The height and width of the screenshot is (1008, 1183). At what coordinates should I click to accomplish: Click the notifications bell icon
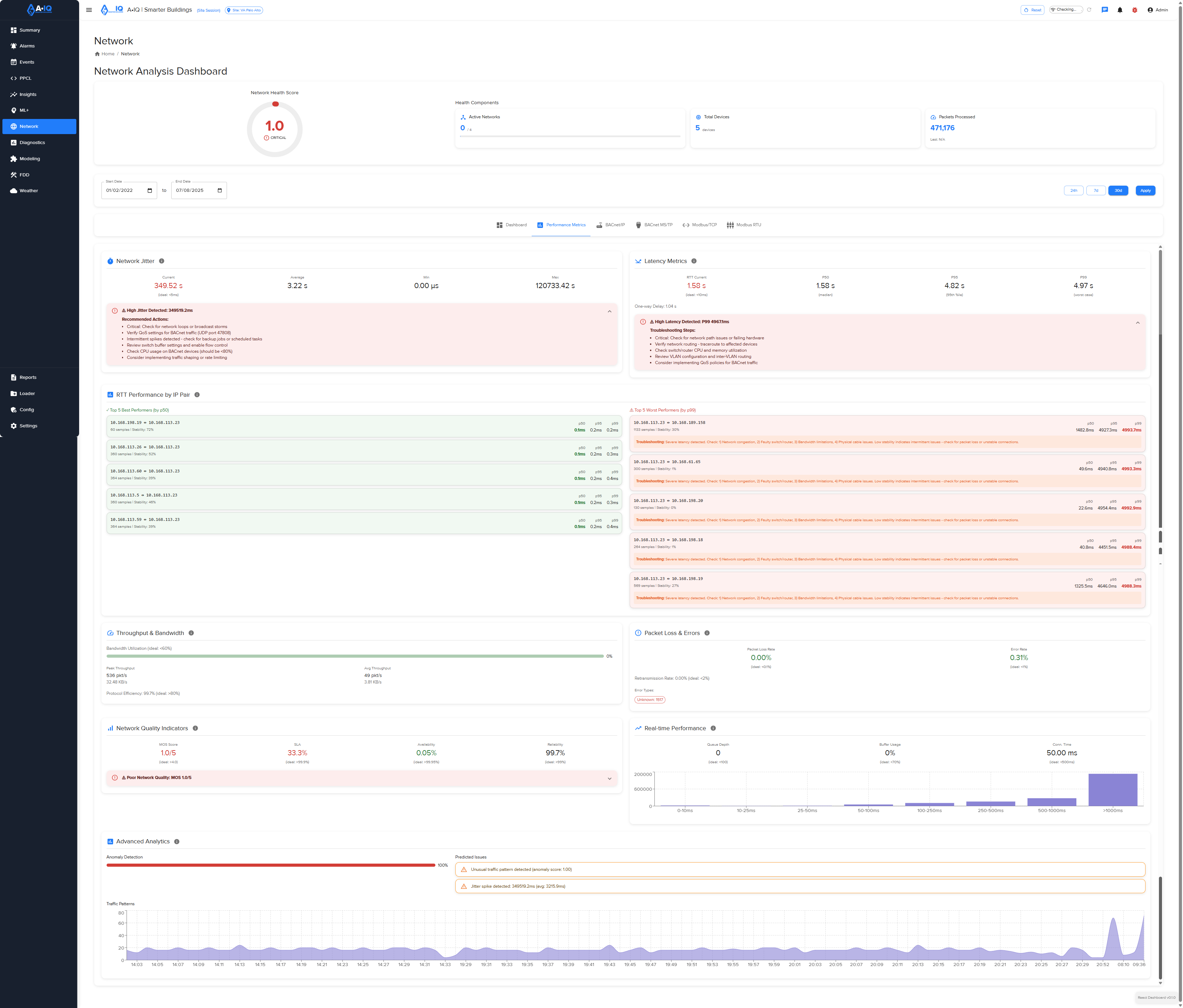(1120, 10)
